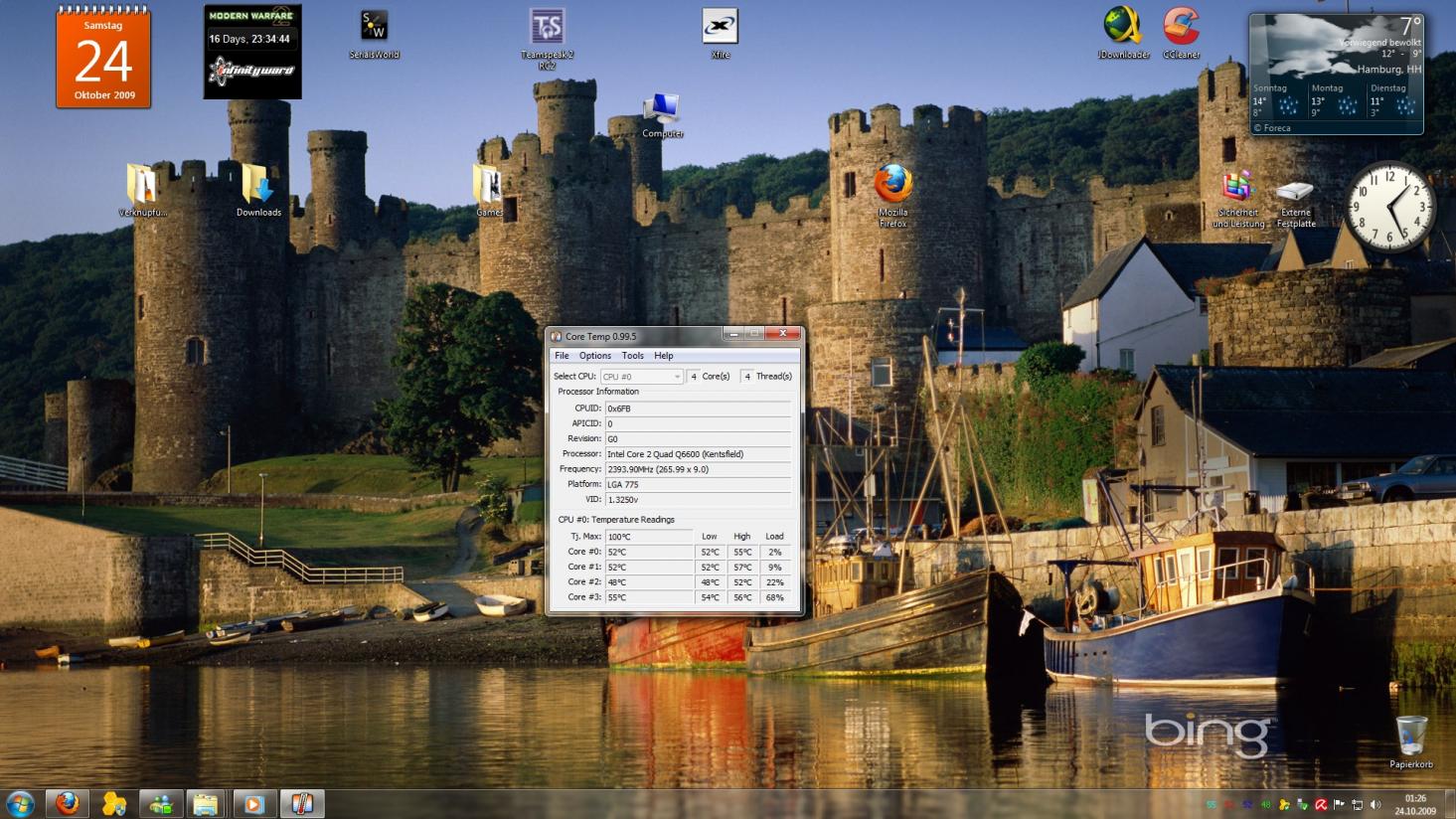Click the Core Temp 48 tray temperature
Screen dimensions: 1456x819
click(x=1266, y=805)
